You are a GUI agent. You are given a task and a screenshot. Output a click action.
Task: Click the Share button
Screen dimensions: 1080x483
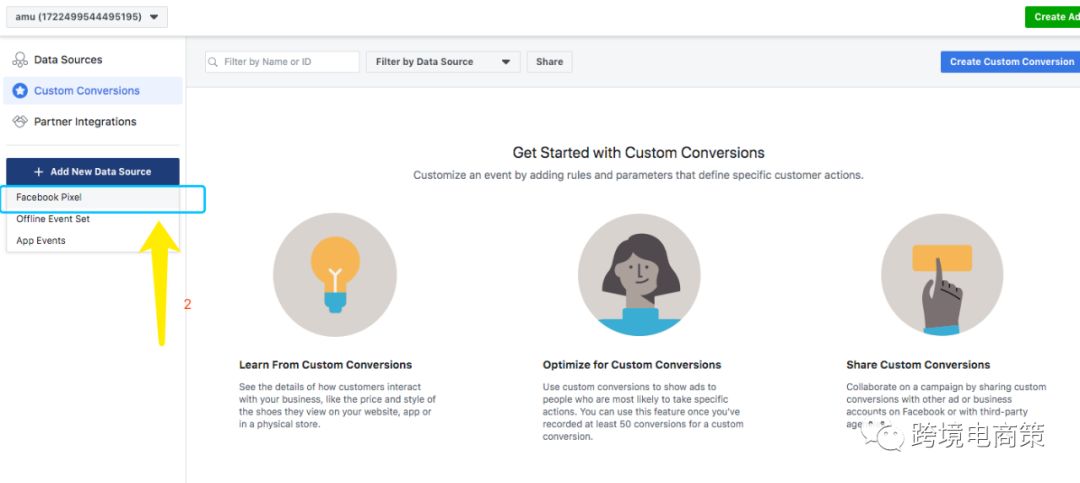click(550, 62)
